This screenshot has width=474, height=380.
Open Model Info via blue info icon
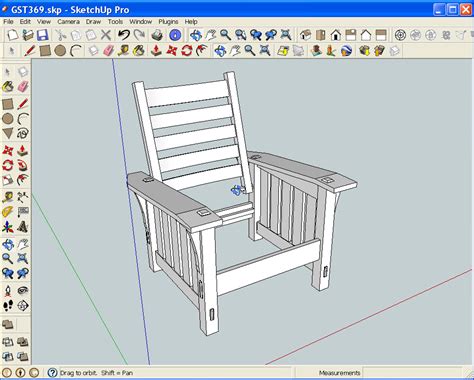[x=175, y=35]
